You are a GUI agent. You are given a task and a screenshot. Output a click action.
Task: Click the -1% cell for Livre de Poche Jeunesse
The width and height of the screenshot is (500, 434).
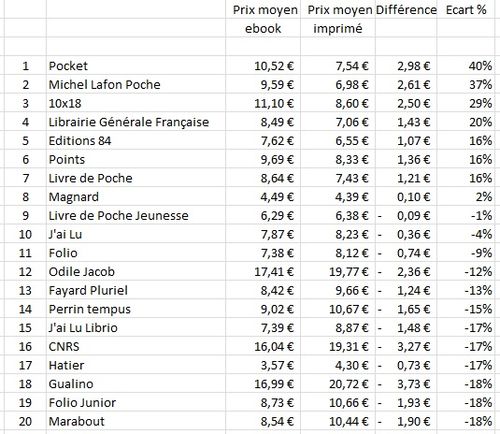click(x=466, y=216)
